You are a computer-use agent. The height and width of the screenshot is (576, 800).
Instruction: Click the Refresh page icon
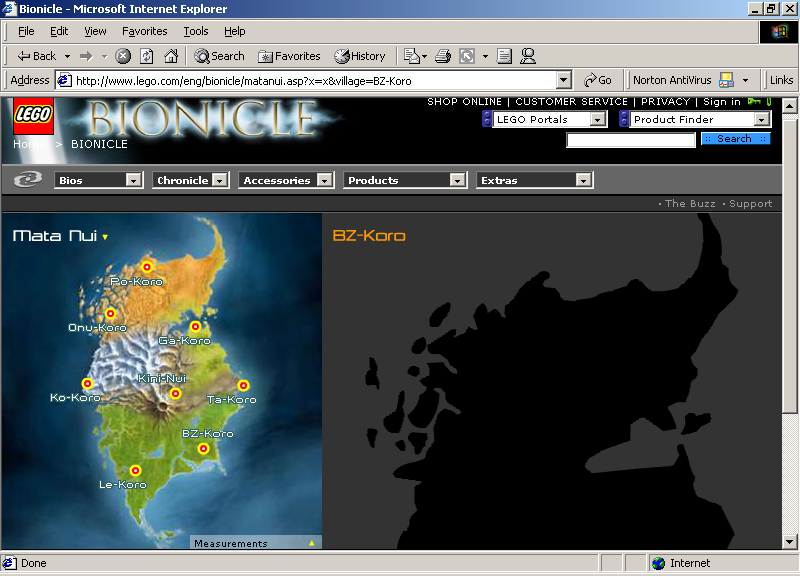click(x=147, y=56)
